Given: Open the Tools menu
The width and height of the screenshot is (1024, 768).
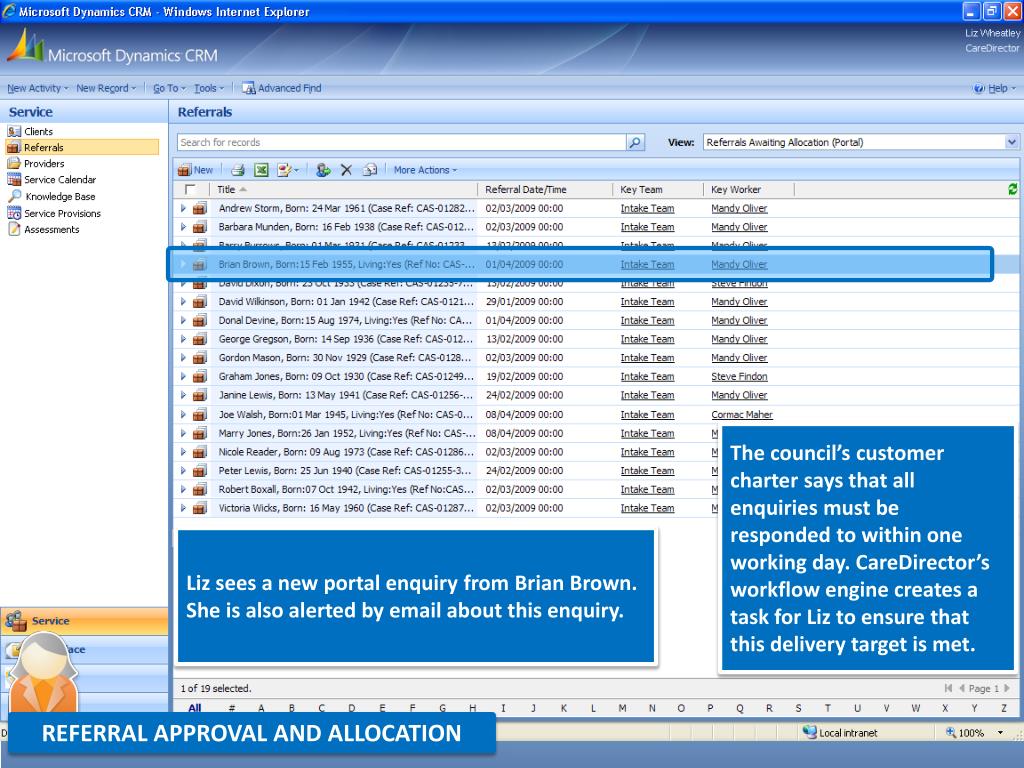Looking at the screenshot, I should click(209, 88).
